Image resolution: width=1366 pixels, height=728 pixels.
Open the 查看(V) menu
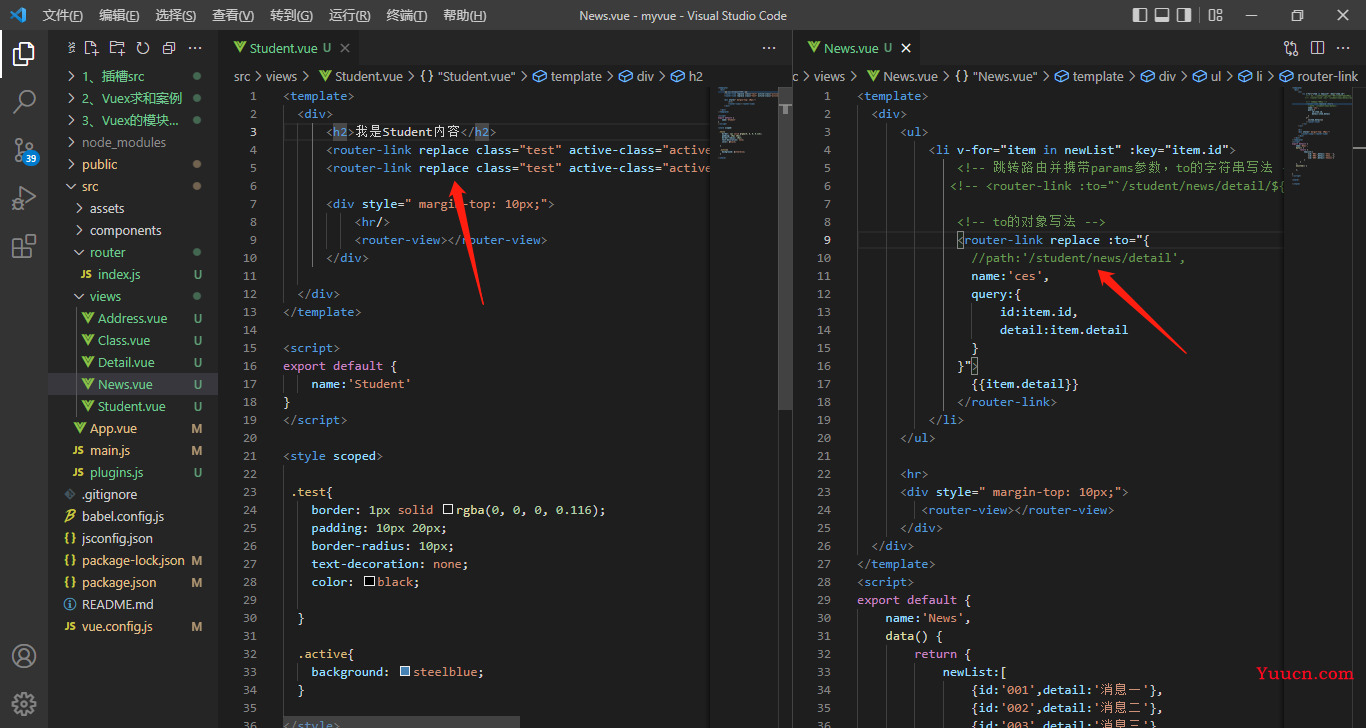[x=233, y=15]
